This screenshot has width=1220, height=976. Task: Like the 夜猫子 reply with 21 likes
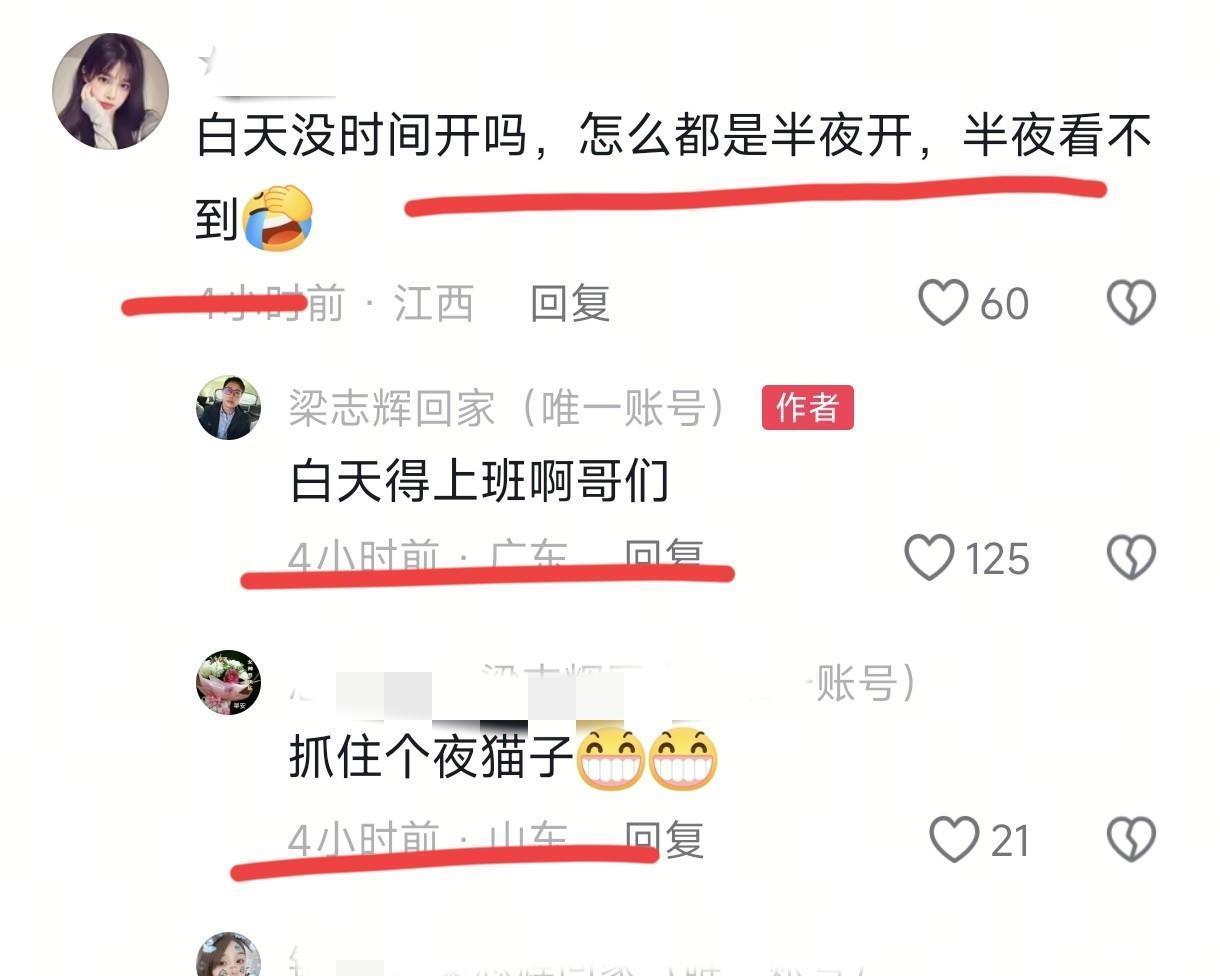[955, 839]
